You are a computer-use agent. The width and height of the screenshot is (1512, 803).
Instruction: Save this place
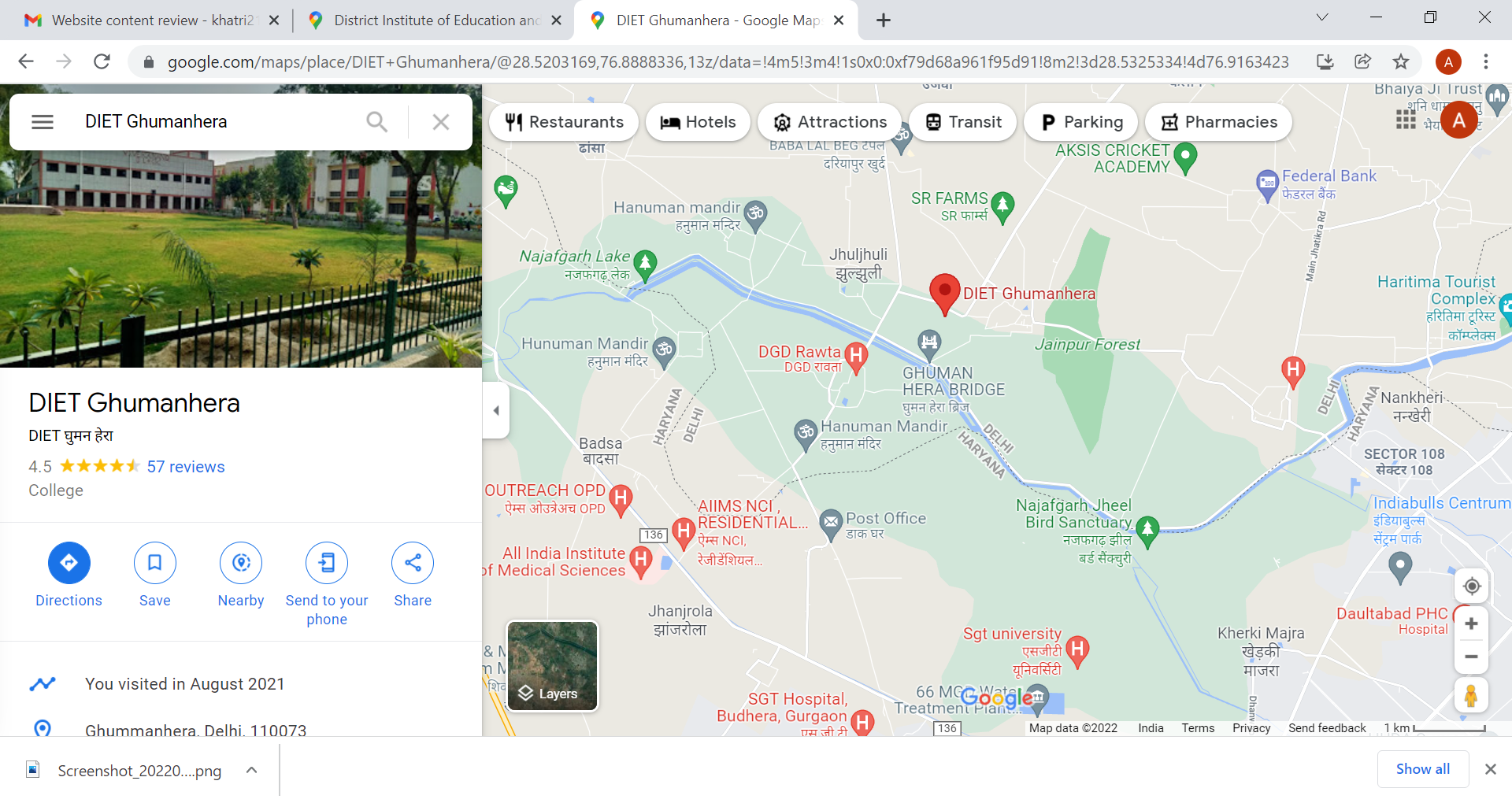(154, 575)
